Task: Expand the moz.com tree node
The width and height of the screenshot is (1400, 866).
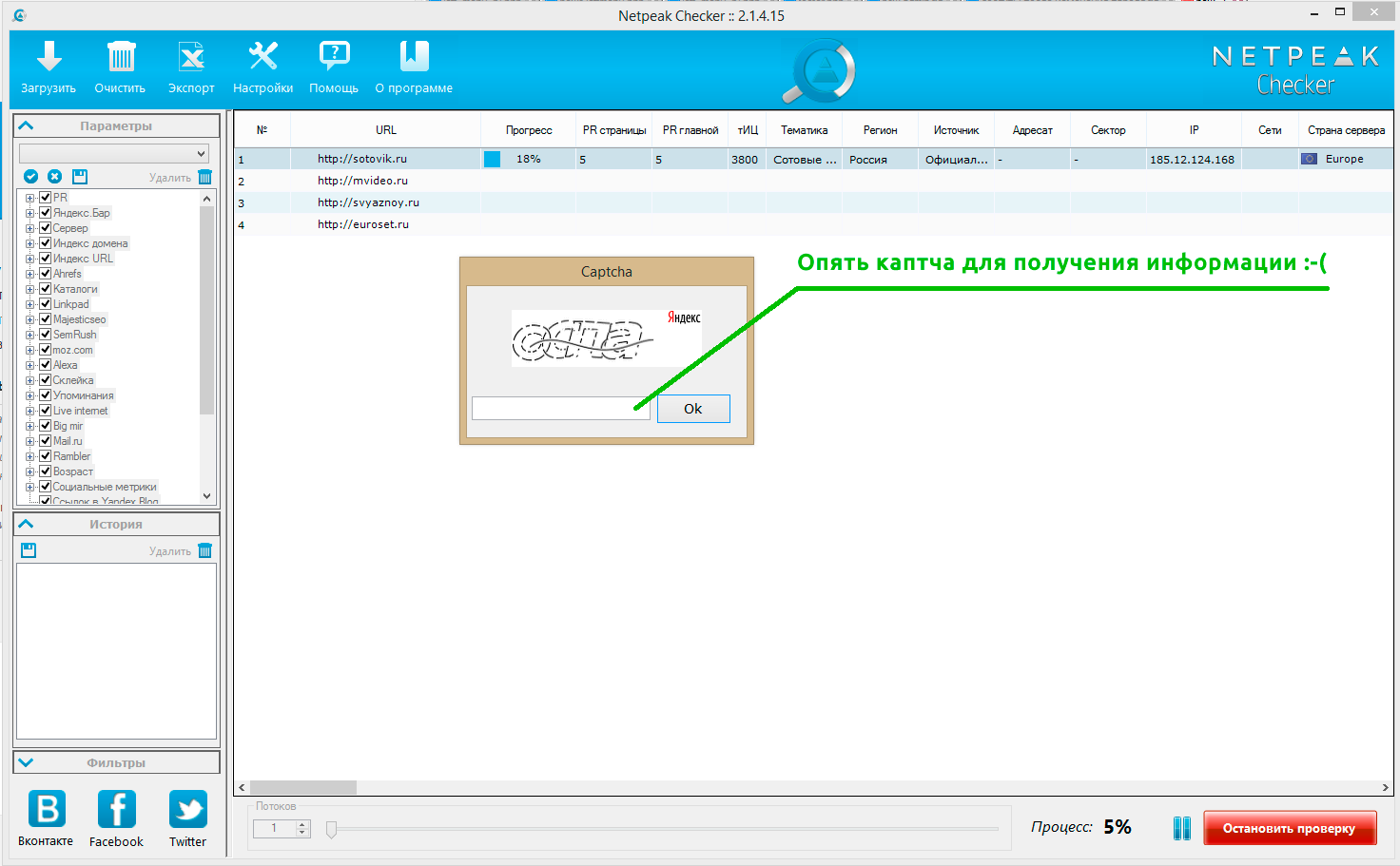Action: (x=29, y=350)
